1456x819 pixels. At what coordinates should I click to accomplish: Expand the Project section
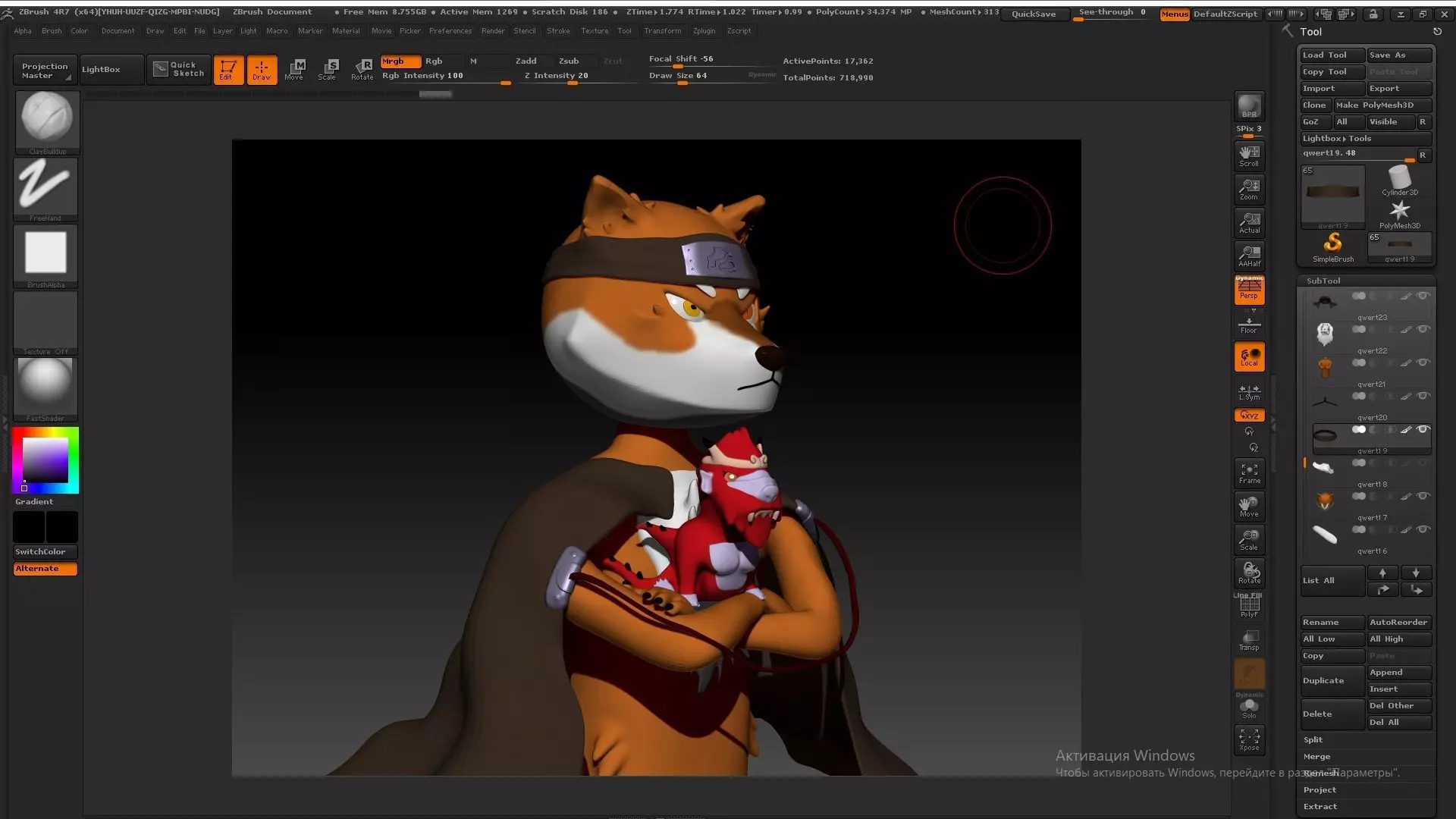pyautogui.click(x=1319, y=790)
